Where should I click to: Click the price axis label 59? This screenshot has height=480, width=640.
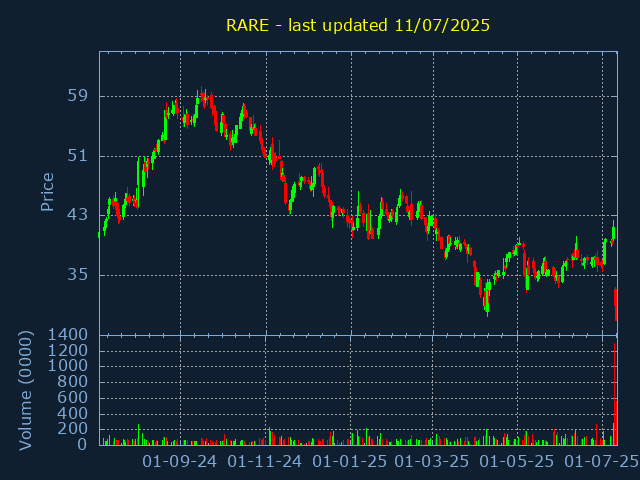click(78, 96)
